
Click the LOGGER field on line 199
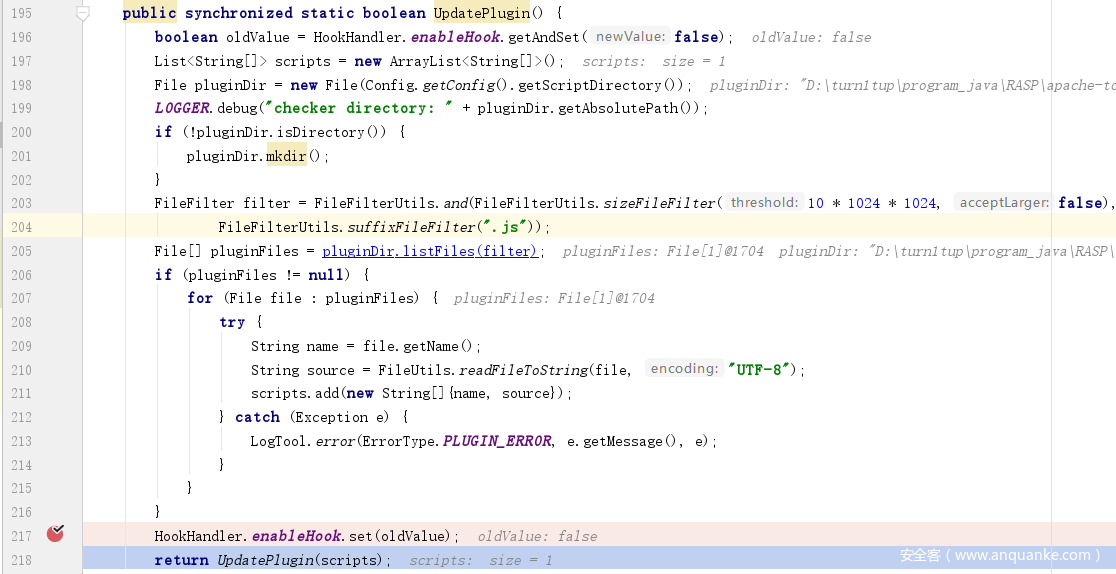coord(183,108)
